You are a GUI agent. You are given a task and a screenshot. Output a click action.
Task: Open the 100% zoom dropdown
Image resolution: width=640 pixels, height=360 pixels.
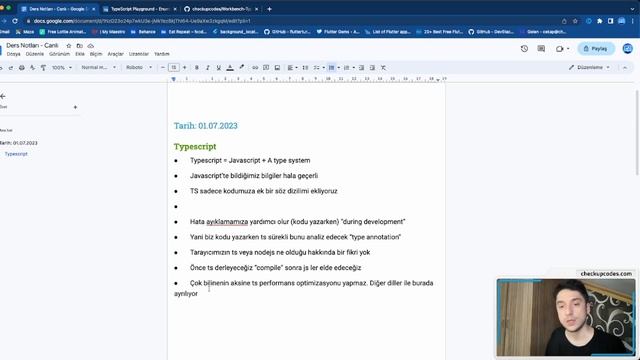point(62,68)
